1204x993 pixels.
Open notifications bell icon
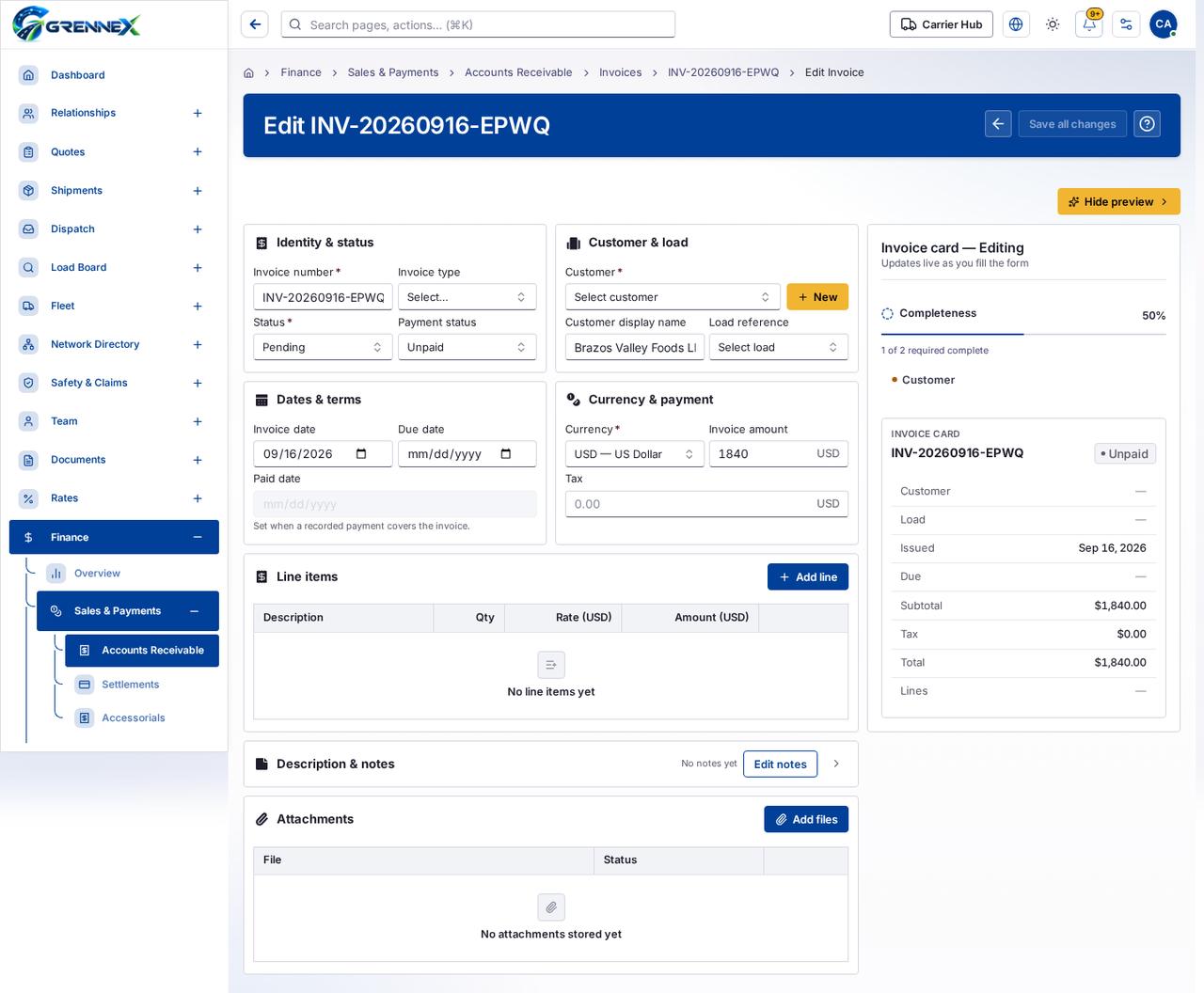[x=1089, y=24]
